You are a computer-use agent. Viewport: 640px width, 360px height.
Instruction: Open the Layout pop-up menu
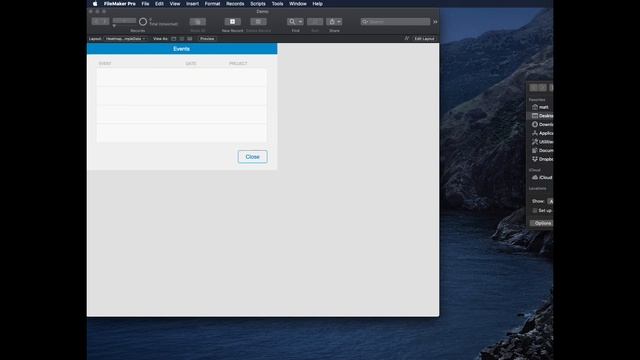click(x=126, y=39)
